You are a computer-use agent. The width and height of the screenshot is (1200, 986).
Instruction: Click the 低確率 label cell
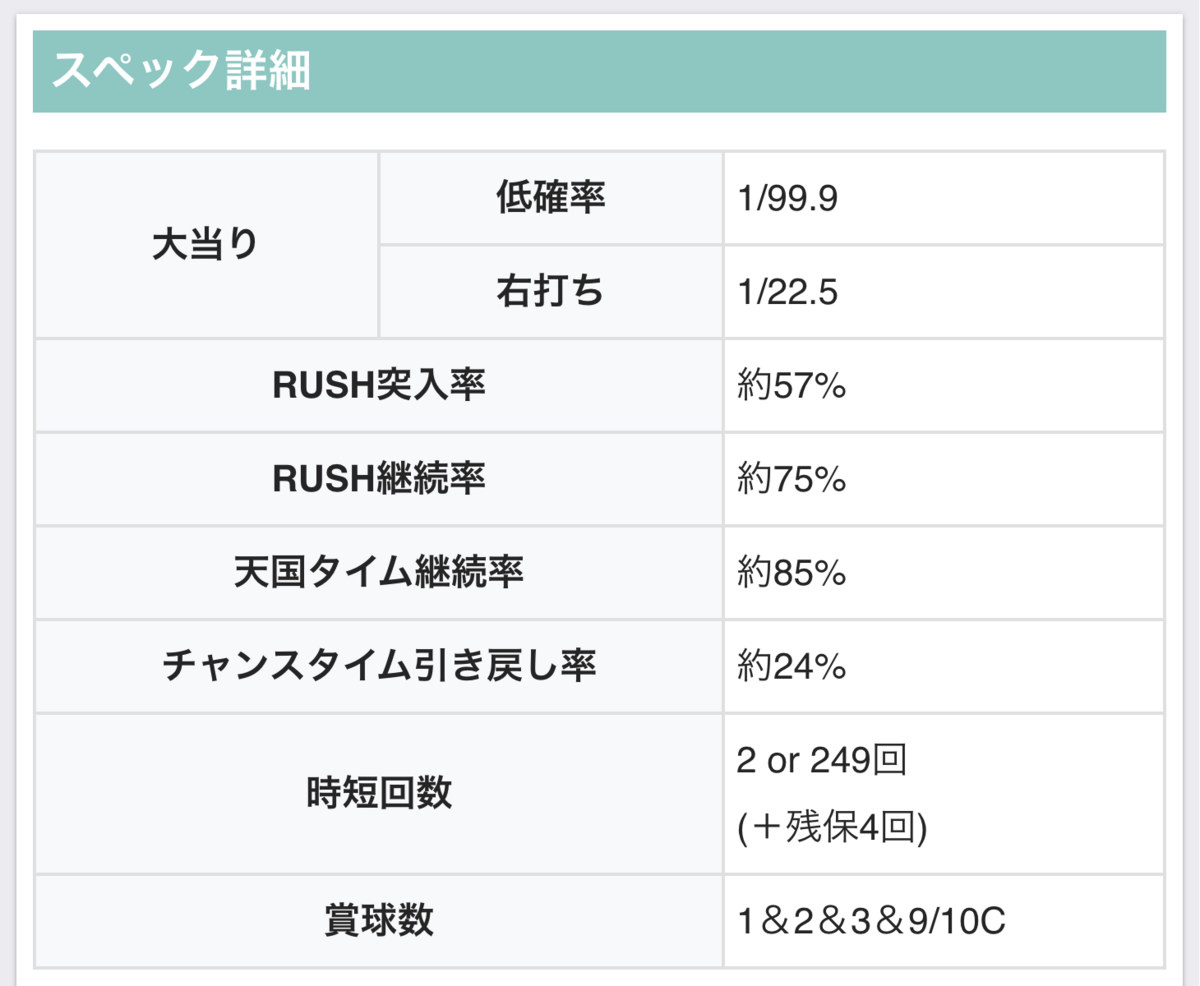point(551,198)
